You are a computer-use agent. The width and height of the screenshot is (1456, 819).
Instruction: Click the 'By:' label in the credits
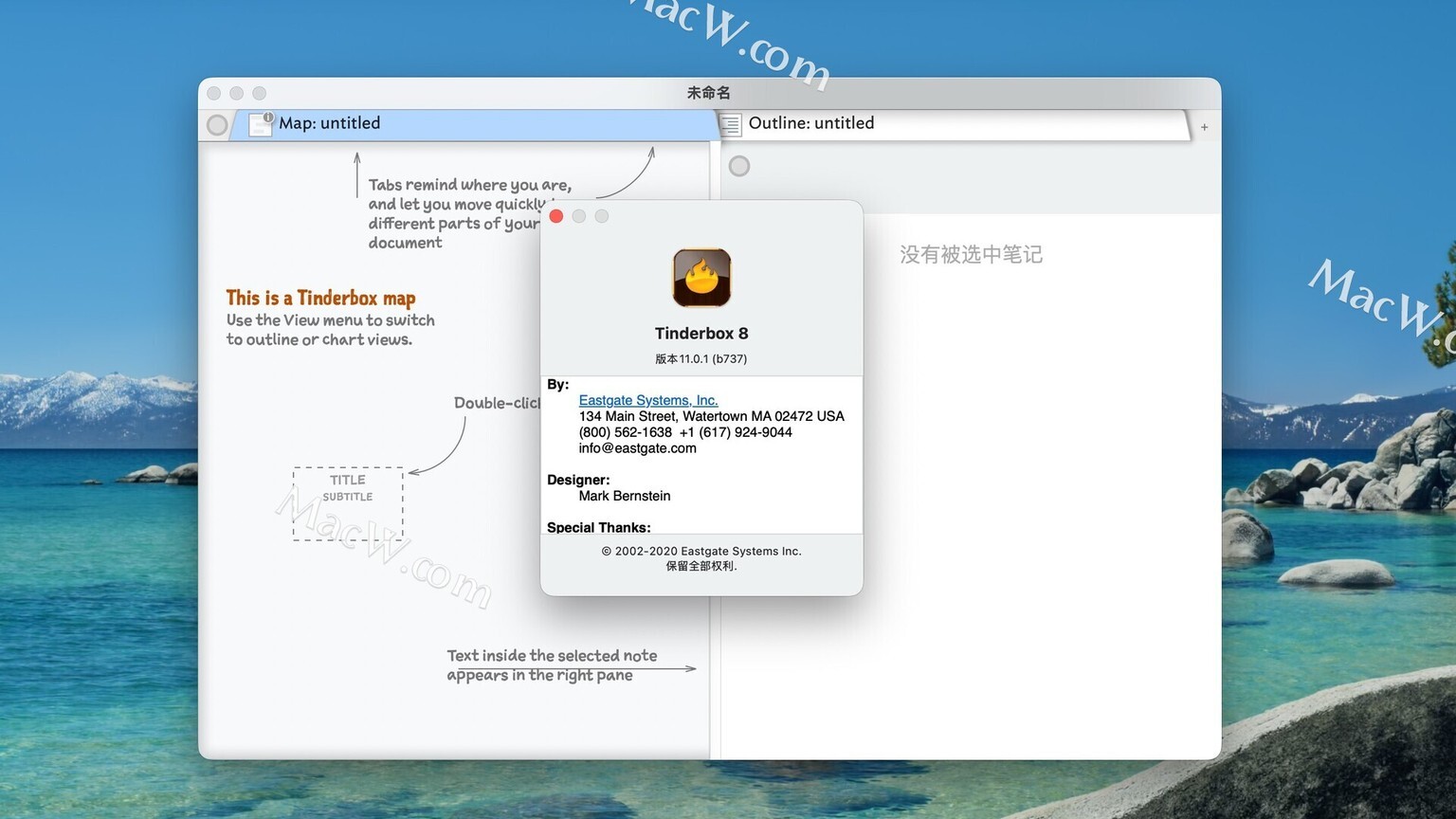[x=558, y=384]
